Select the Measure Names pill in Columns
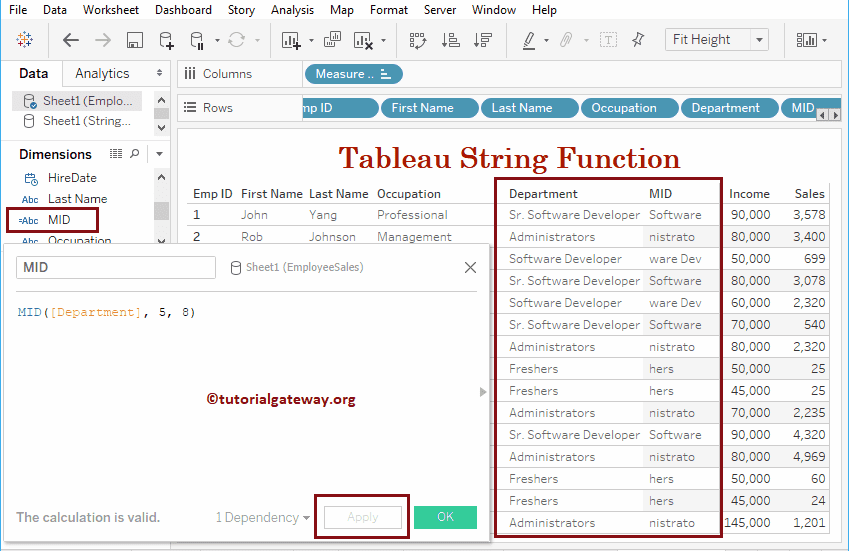 point(354,74)
